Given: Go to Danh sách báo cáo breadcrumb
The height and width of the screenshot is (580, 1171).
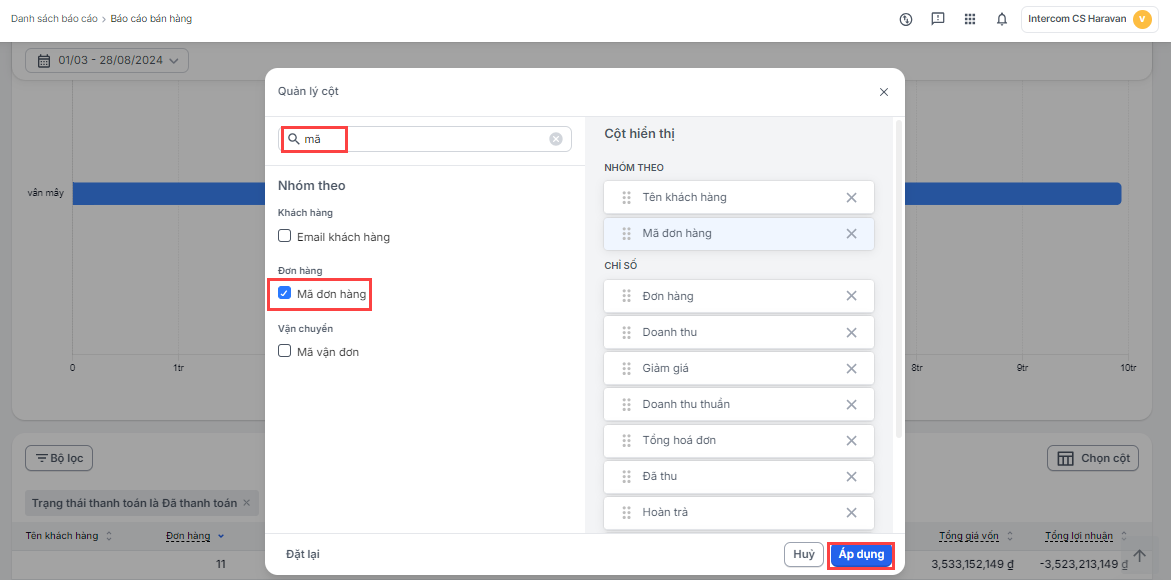Looking at the screenshot, I should pyautogui.click(x=54, y=19).
